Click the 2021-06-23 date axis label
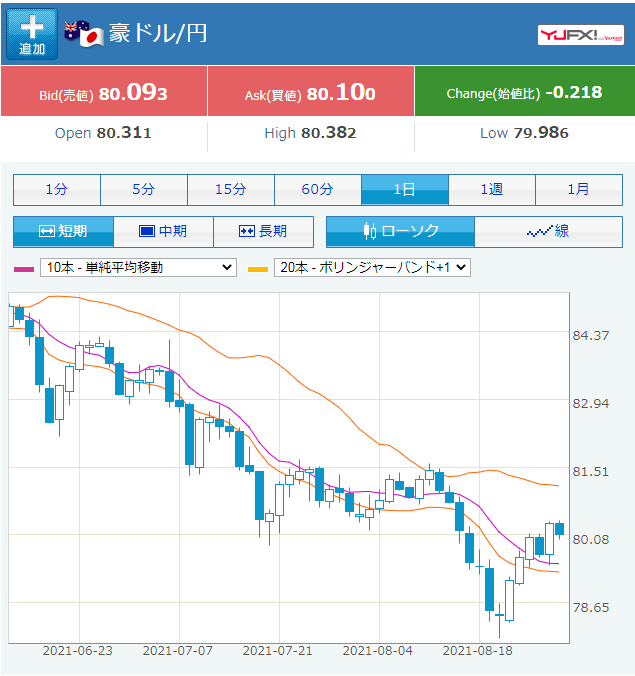Image resolution: width=635 pixels, height=676 pixels. (x=78, y=651)
